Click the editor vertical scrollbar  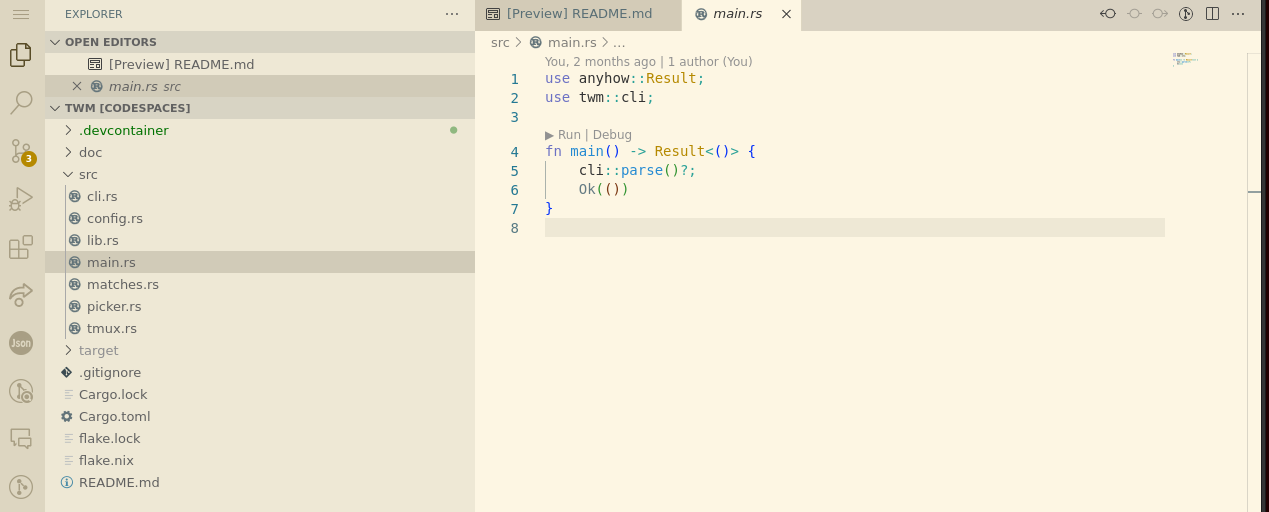(x=1255, y=282)
